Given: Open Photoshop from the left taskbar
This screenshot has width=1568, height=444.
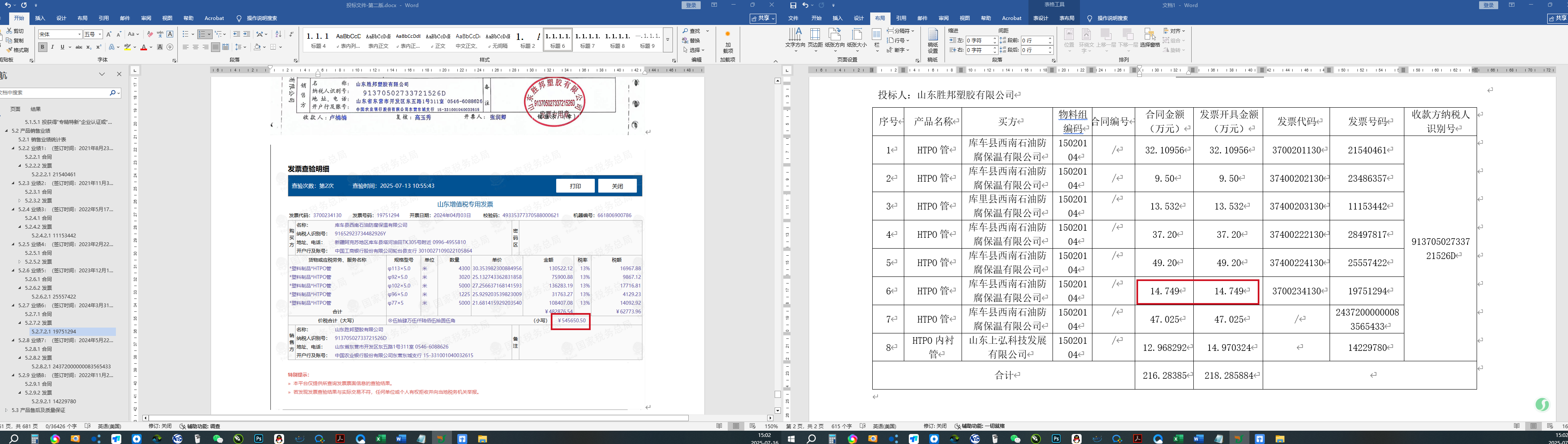Looking at the screenshot, I should [259, 439].
